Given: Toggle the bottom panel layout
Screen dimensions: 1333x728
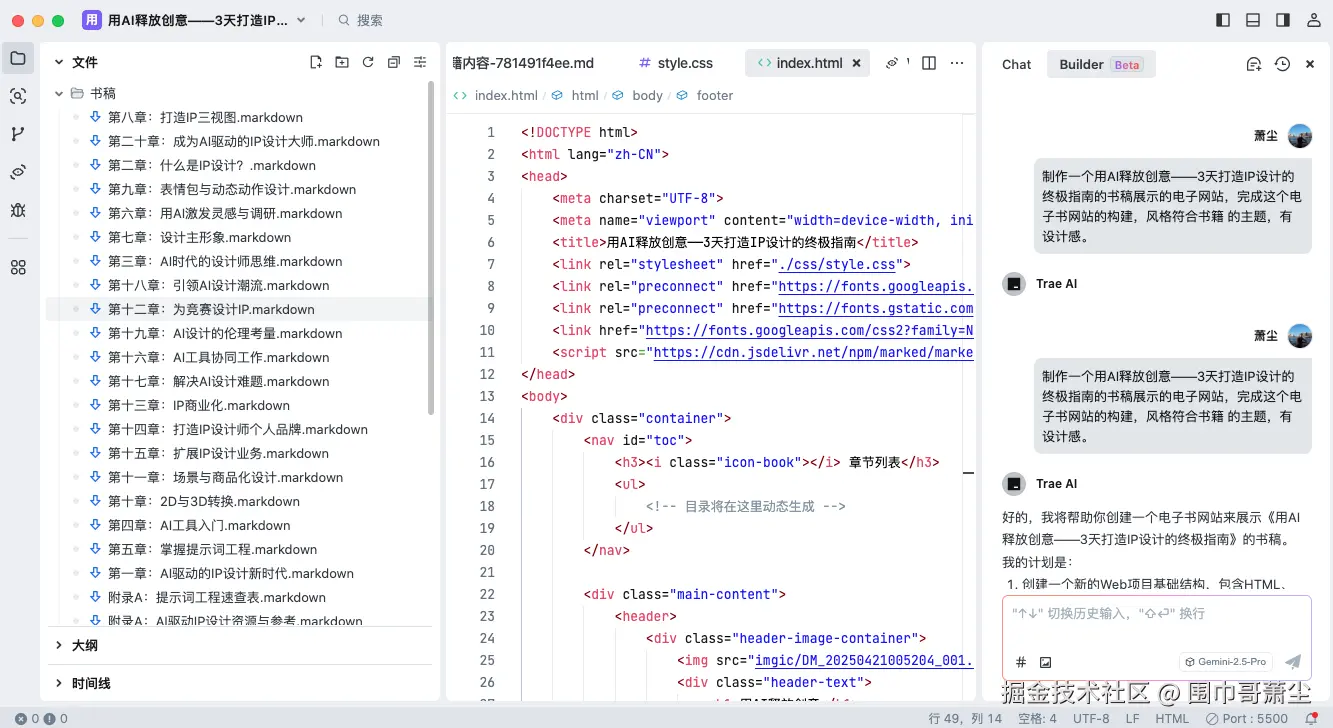Looking at the screenshot, I should tap(1253, 20).
